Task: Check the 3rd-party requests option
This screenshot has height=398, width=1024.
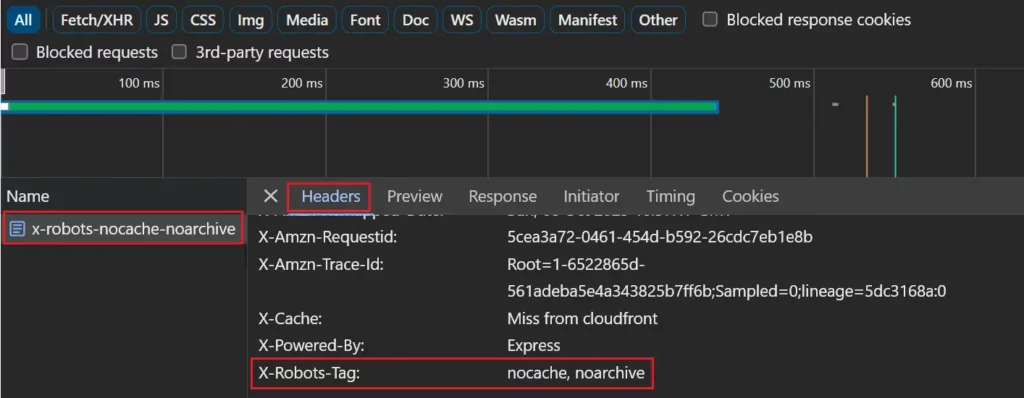Action: click(x=179, y=52)
